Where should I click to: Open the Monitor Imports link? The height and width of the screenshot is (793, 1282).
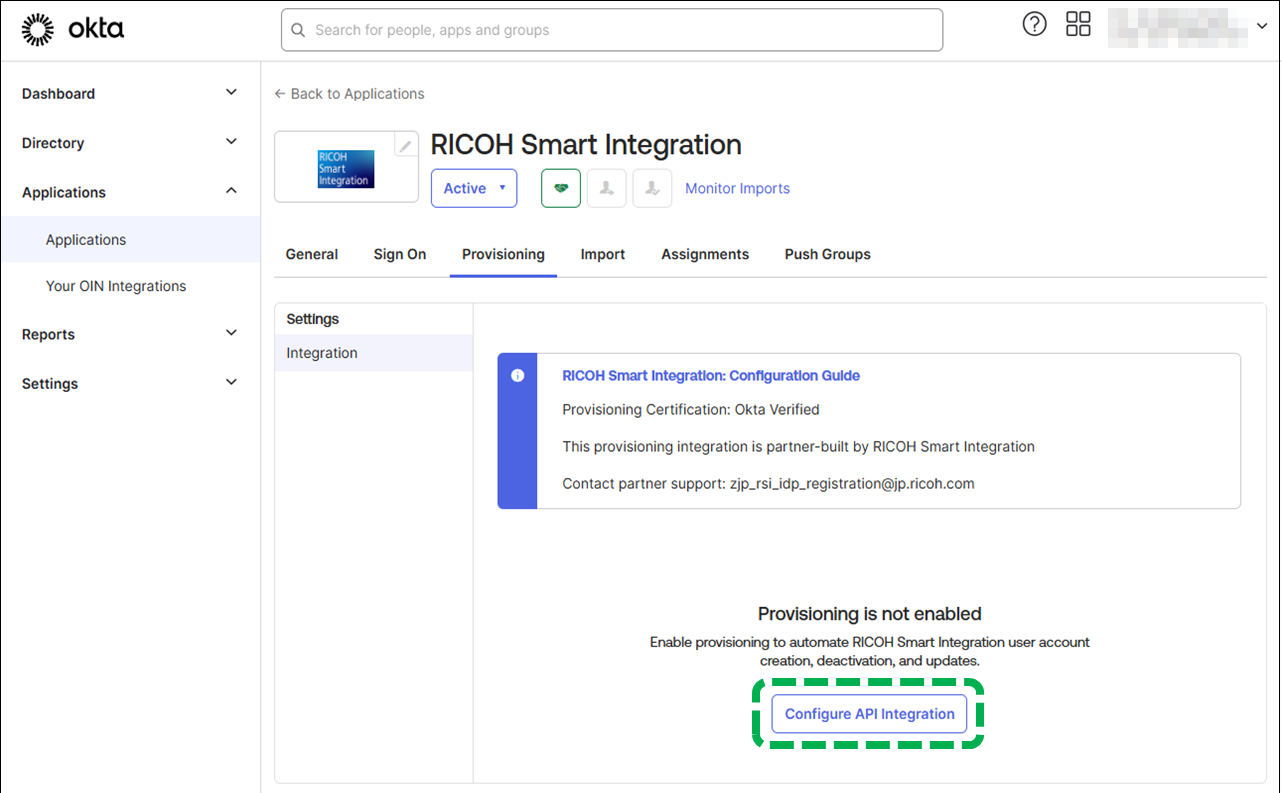click(x=737, y=188)
